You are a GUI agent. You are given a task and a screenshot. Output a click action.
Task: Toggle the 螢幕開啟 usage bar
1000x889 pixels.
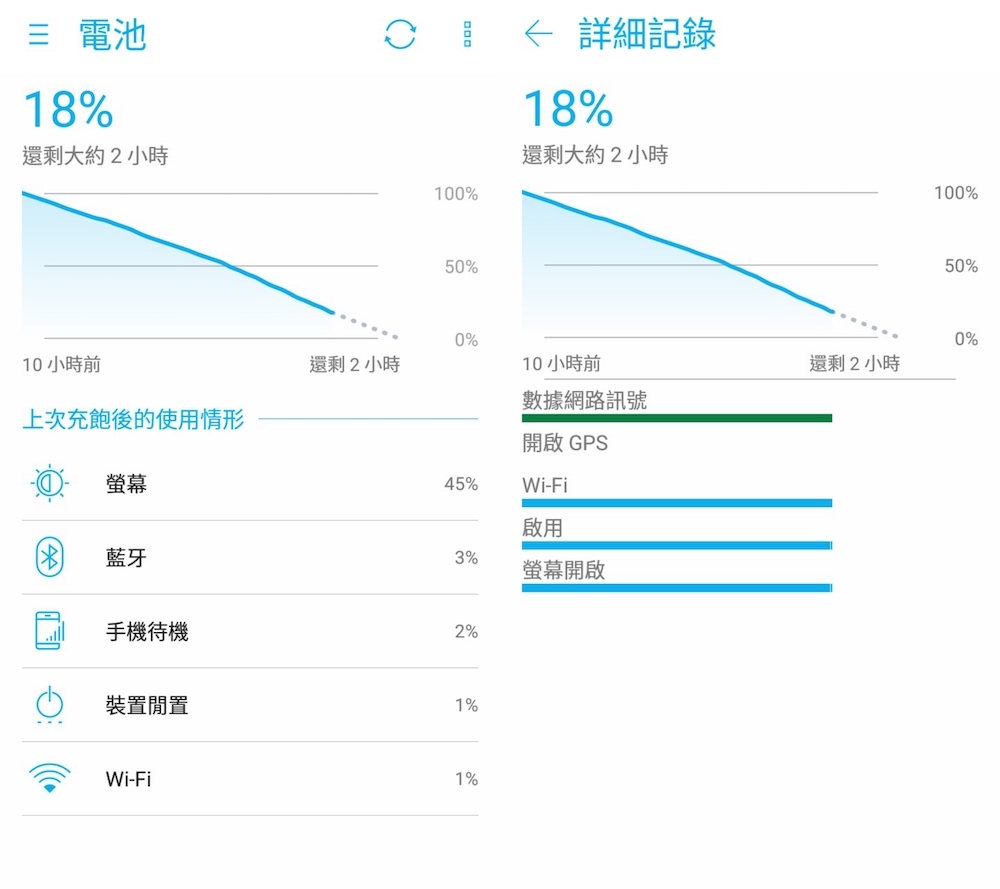click(676, 588)
